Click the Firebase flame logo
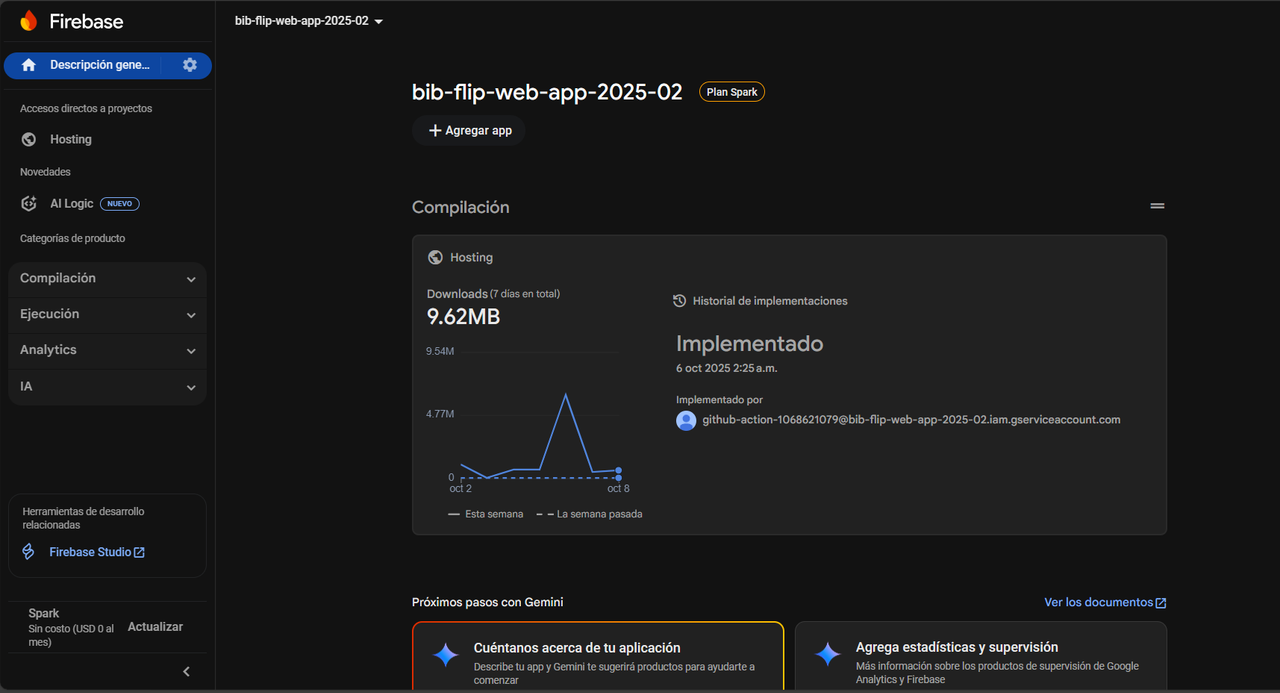1280x693 pixels. (28, 21)
